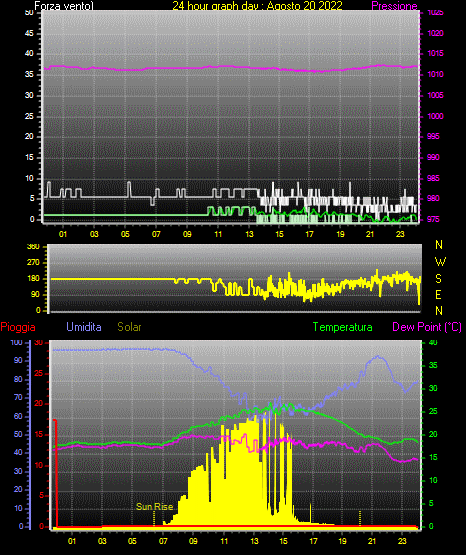The width and height of the screenshot is (466, 555).
Task: Click the Forza vento axis title
Action: pos(64,6)
